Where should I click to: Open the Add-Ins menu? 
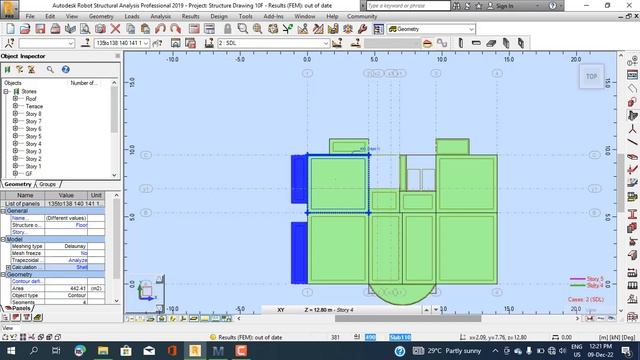click(x=273, y=16)
